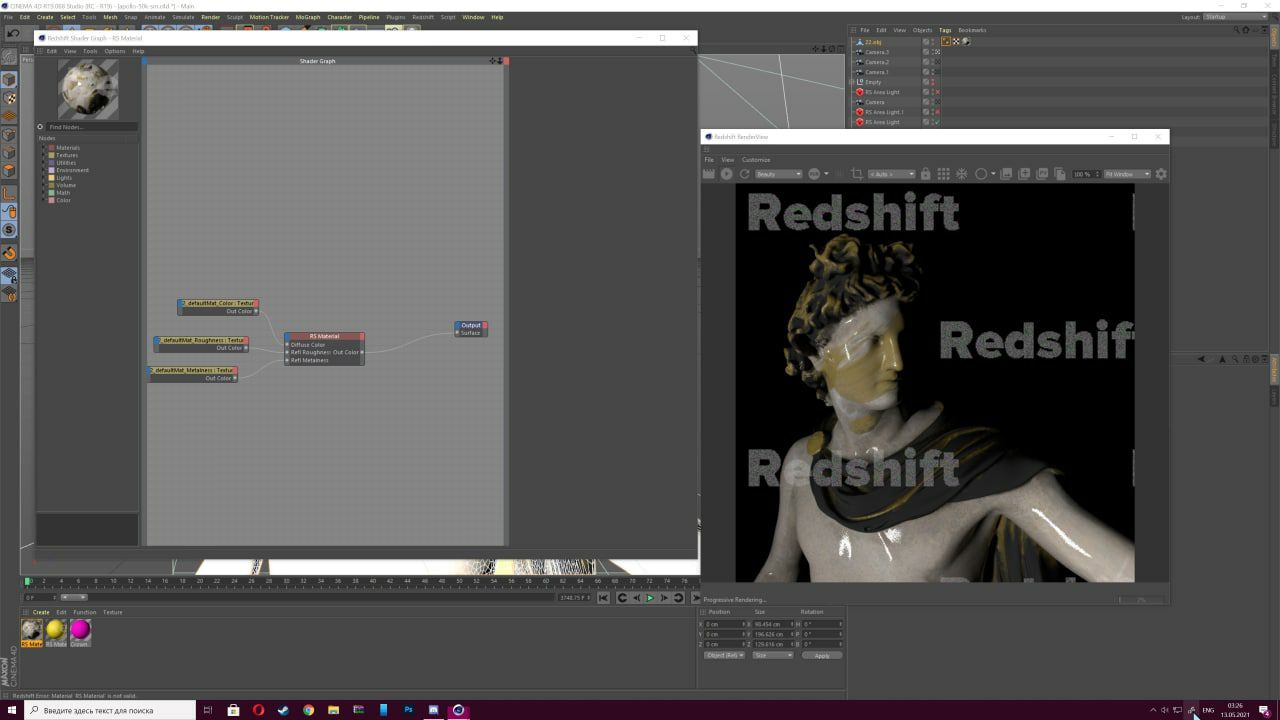1280x720 pixels.
Task: Open the Auto camera dropdown in RenderView
Action: coord(891,174)
